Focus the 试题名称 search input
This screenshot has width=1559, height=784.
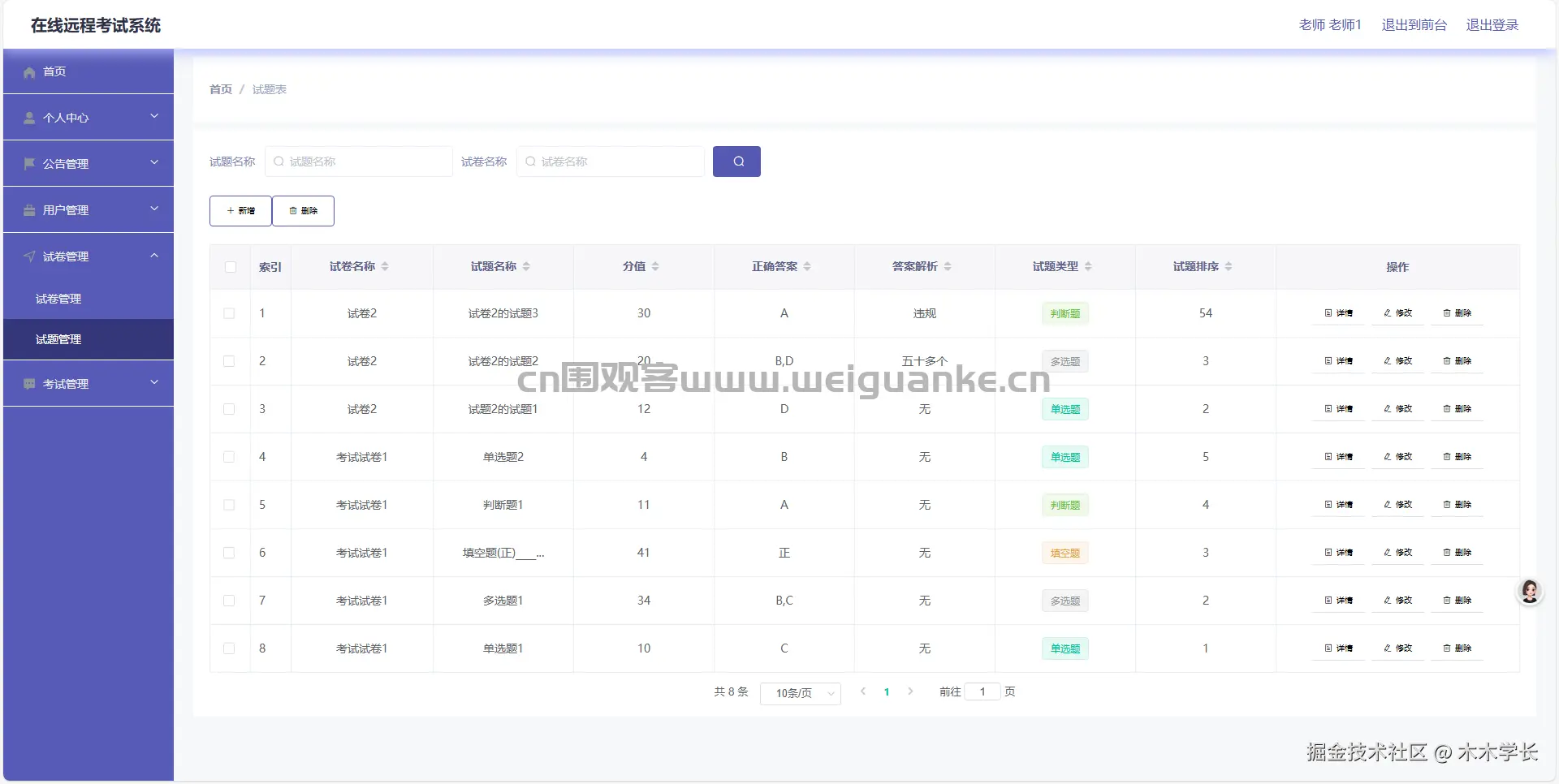point(359,162)
